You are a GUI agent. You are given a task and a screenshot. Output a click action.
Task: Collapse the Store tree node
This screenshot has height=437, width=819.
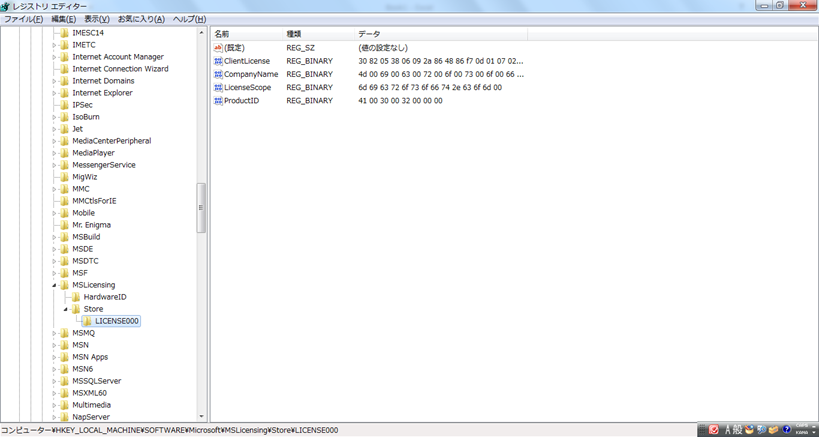65,309
